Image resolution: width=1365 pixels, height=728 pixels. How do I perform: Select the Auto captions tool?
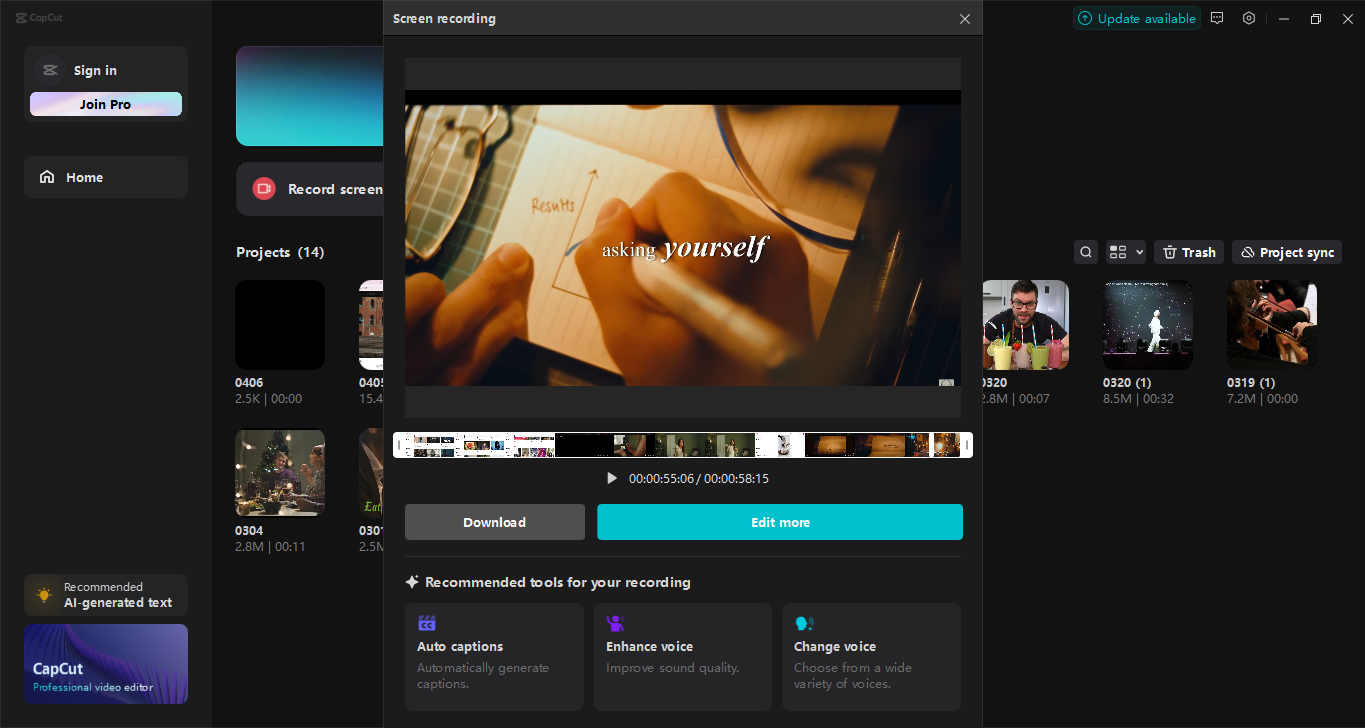(494, 657)
